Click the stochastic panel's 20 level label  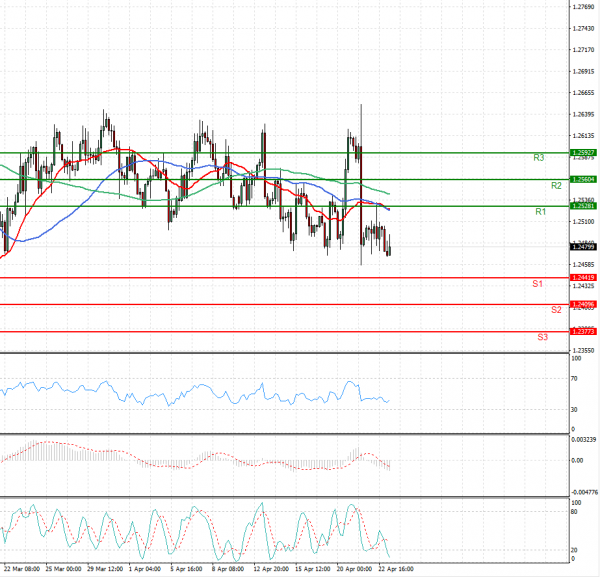(574, 550)
